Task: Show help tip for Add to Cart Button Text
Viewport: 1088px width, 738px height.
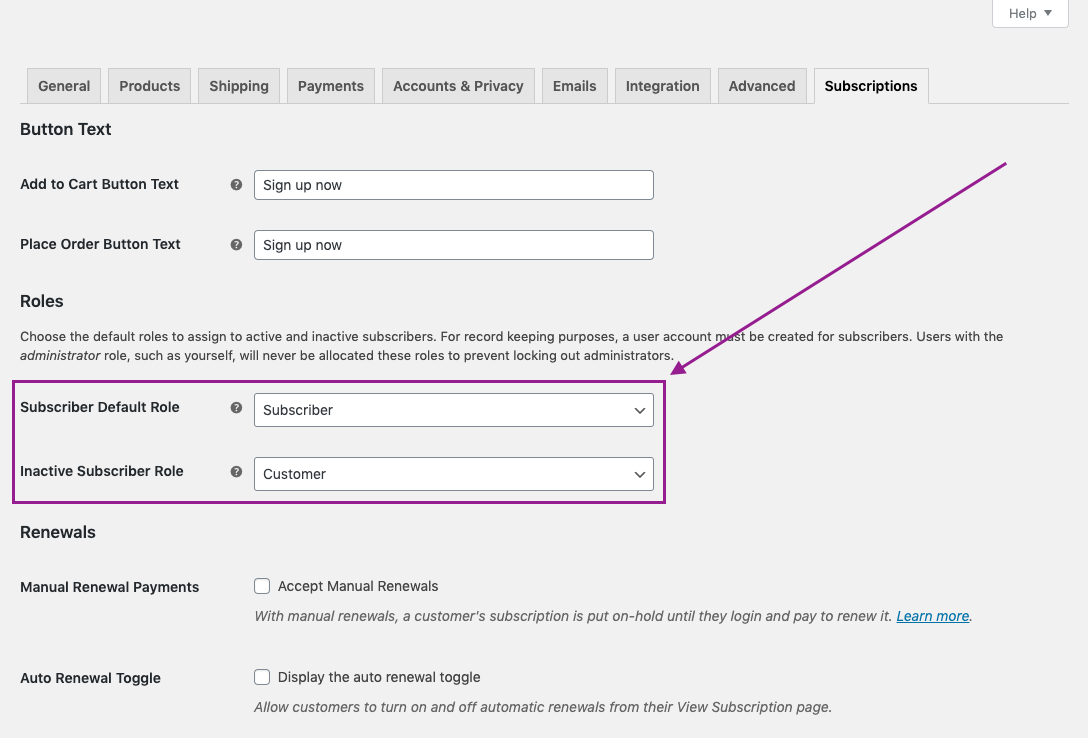Action: pyautogui.click(x=236, y=184)
